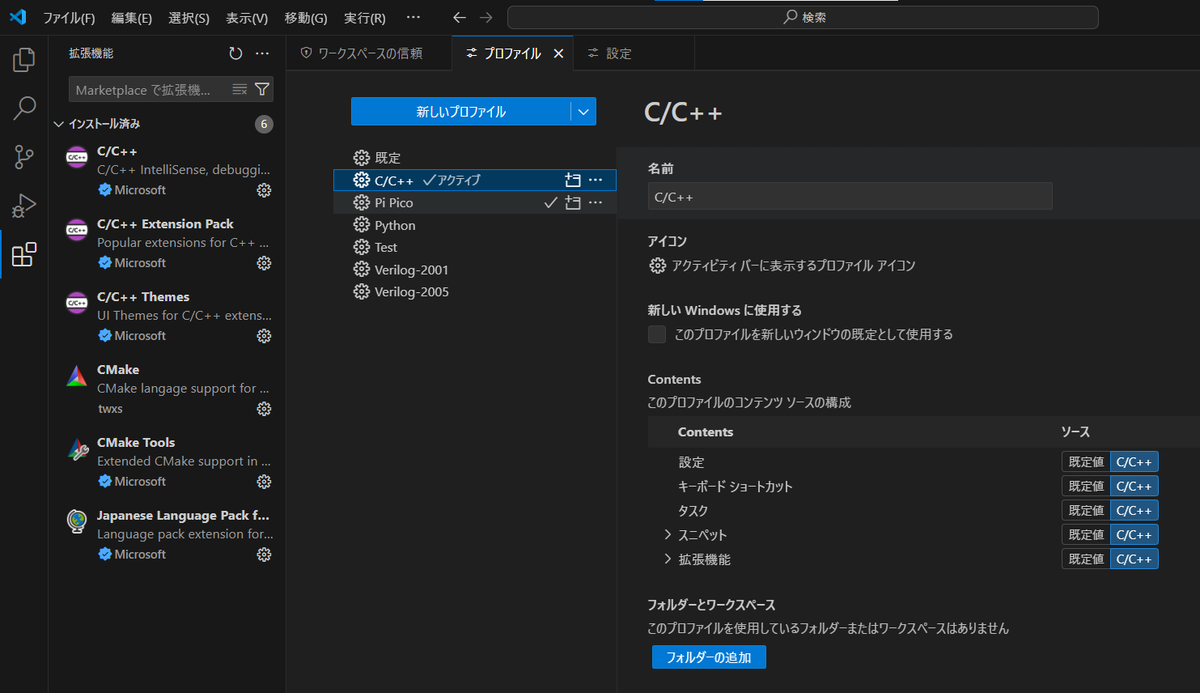Viewport: 1200px width, 693px height.
Task: Click the フォルダーの追加 button
Action: (709, 657)
